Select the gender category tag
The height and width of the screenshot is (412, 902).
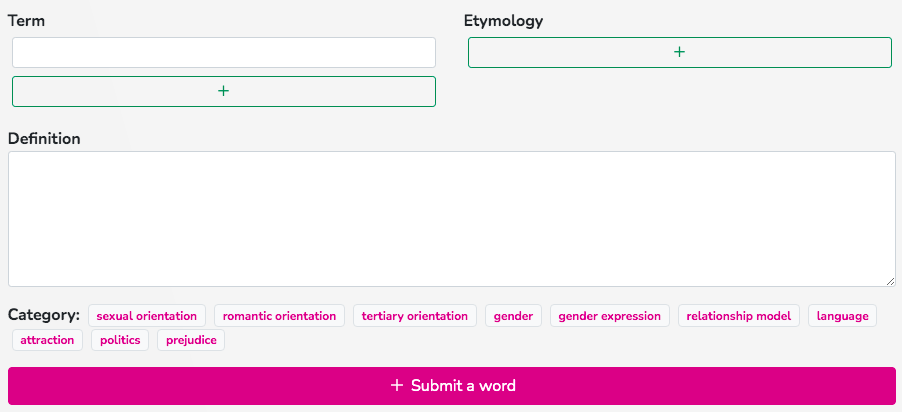pyautogui.click(x=513, y=316)
